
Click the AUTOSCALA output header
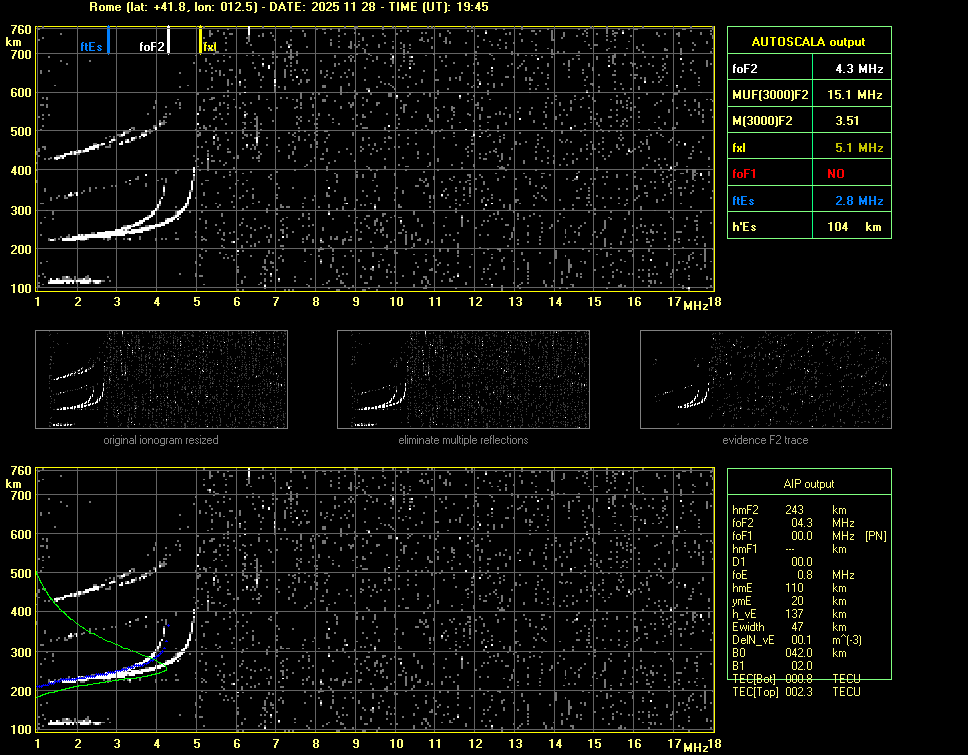[808, 42]
